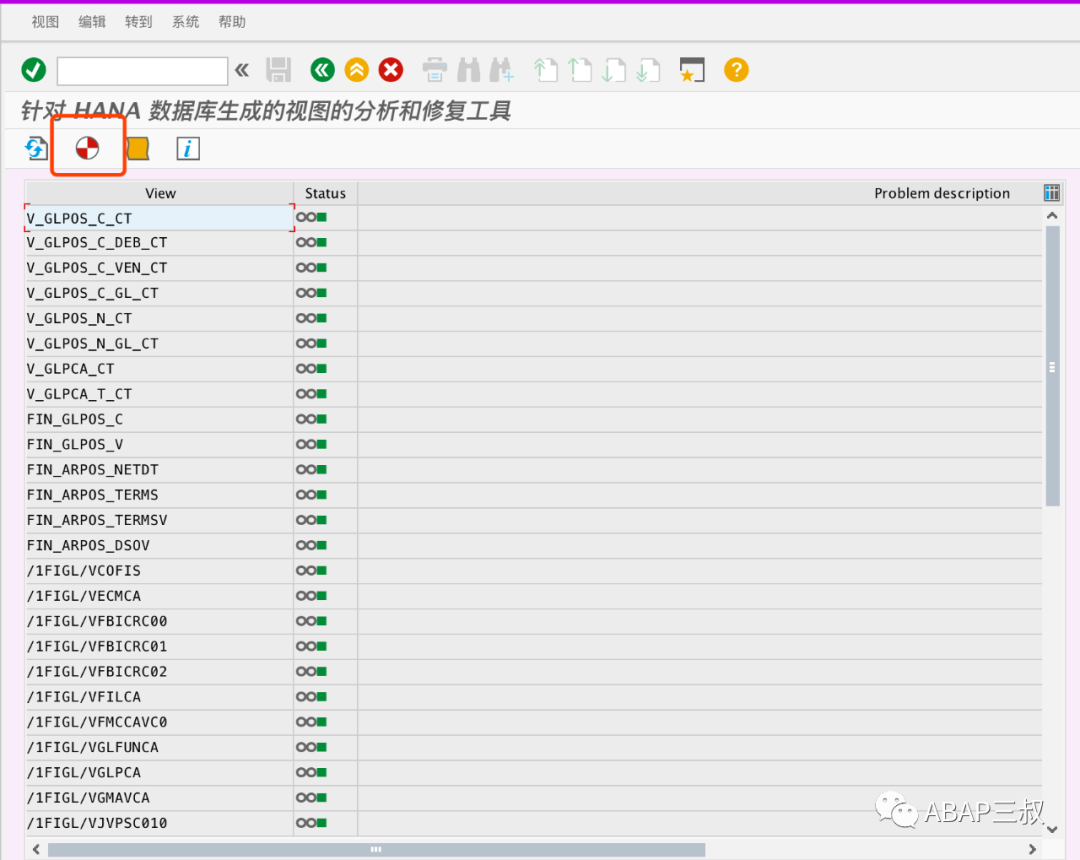Click the green status icon for /1FIGL/VJVPSC010
The height and width of the screenshot is (860, 1080).
(311, 823)
